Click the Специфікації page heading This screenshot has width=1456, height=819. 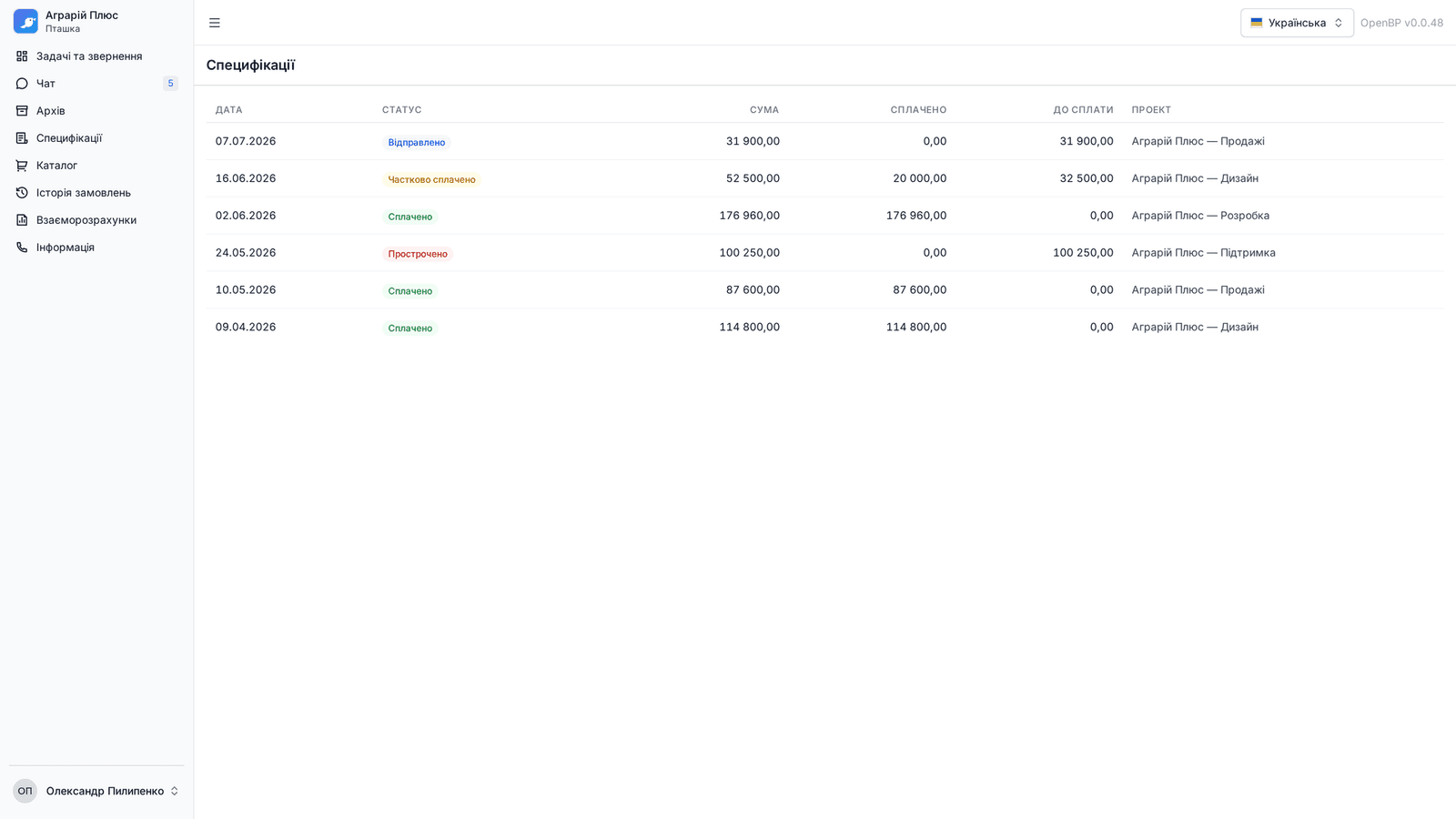250,66
